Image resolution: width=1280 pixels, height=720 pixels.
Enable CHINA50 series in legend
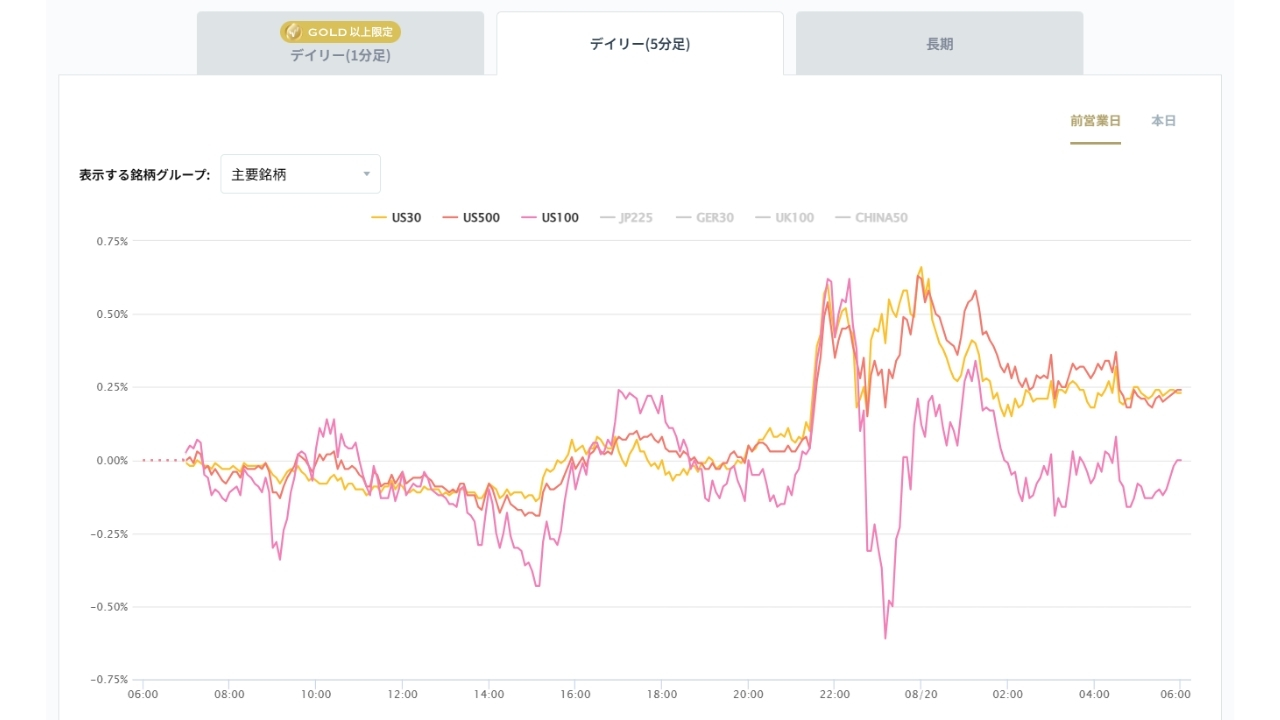pos(871,218)
